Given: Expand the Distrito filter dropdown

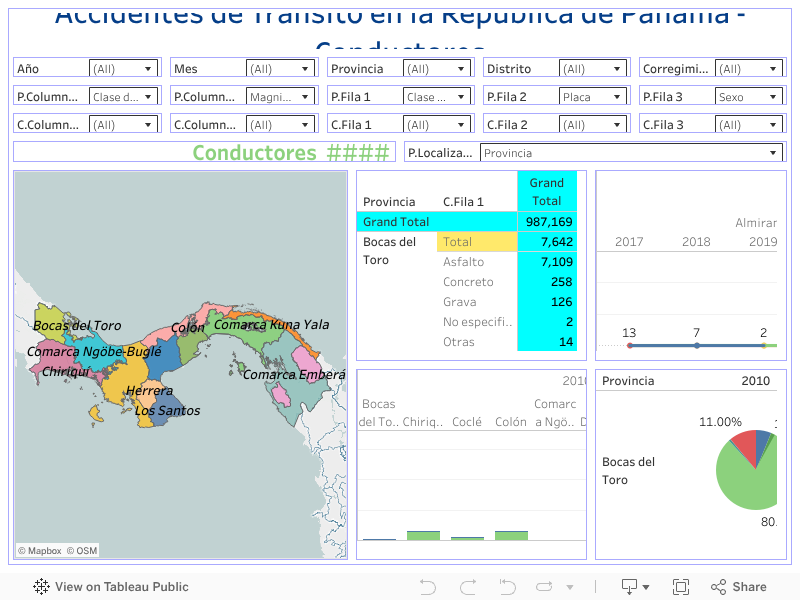Looking at the screenshot, I should [x=593, y=69].
